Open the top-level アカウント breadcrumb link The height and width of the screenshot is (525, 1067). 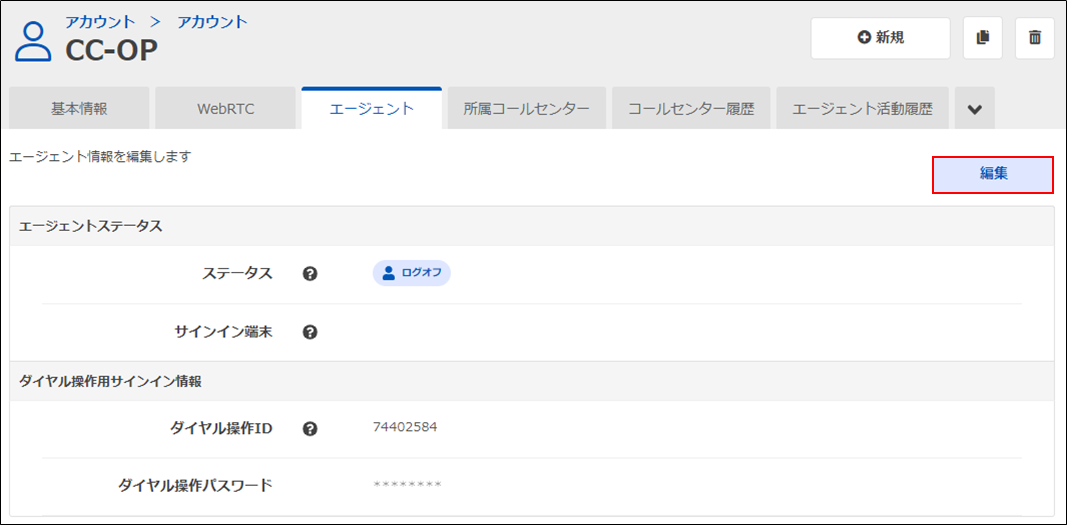click(100, 22)
